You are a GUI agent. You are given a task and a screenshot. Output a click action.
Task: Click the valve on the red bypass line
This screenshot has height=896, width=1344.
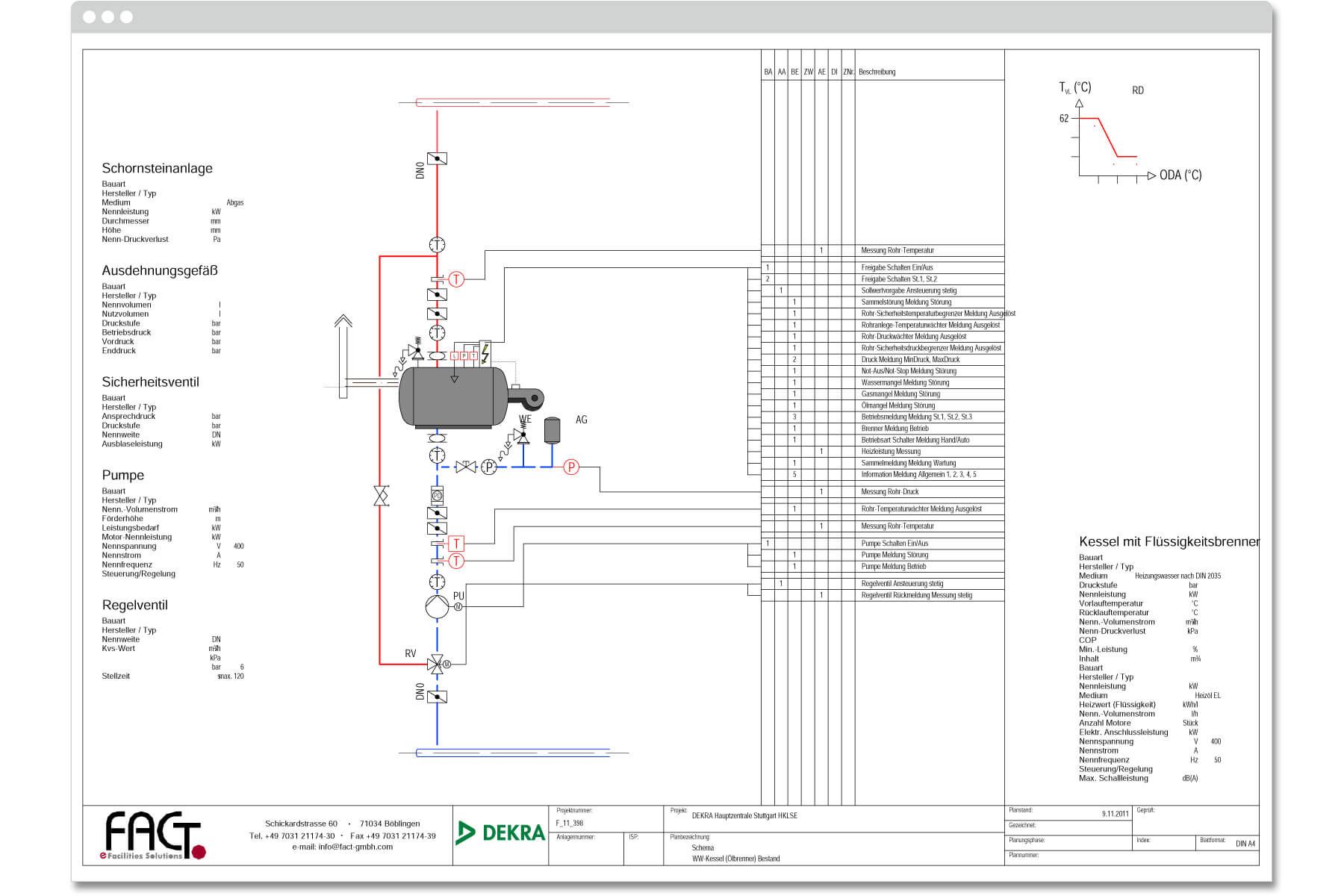coord(381,496)
